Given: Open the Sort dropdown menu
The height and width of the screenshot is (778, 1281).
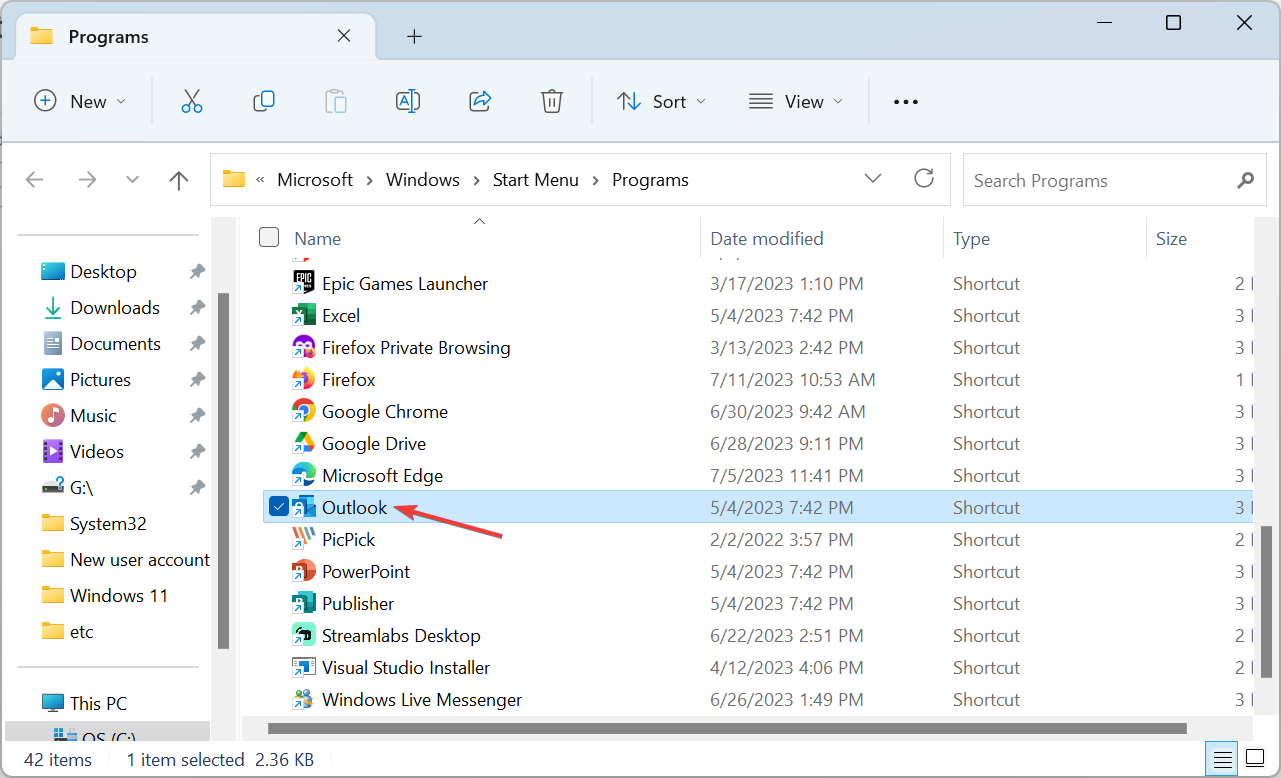Looking at the screenshot, I should (x=661, y=101).
